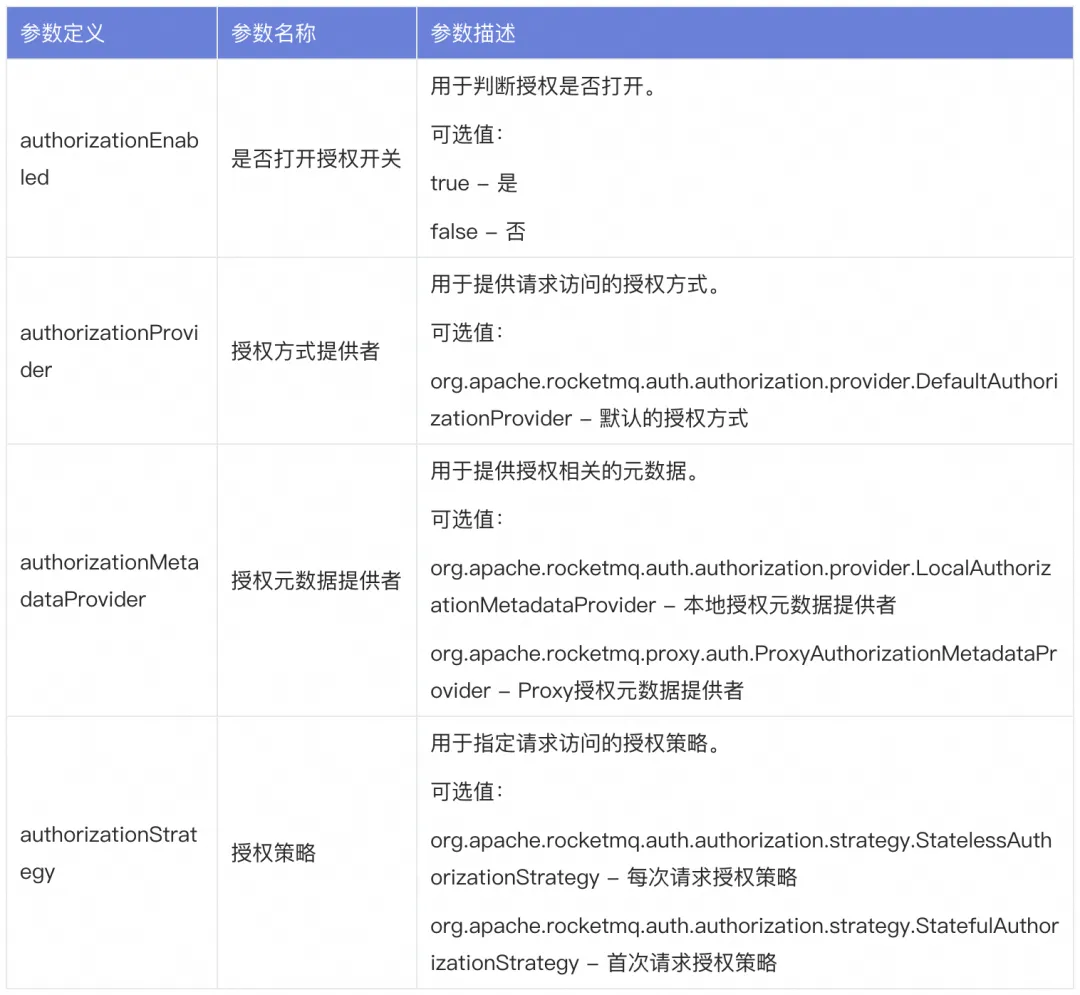The width and height of the screenshot is (1080, 995).
Task: Click 可选值 in the authorizationEnabled row
Action: click(x=467, y=134)
